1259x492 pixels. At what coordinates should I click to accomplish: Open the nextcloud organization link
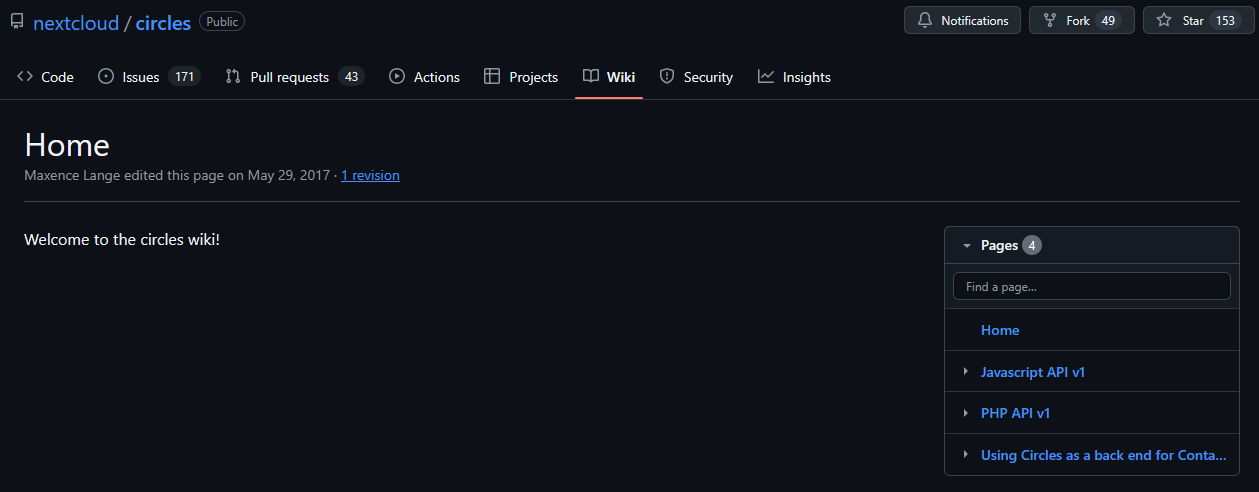click(75, 23)
